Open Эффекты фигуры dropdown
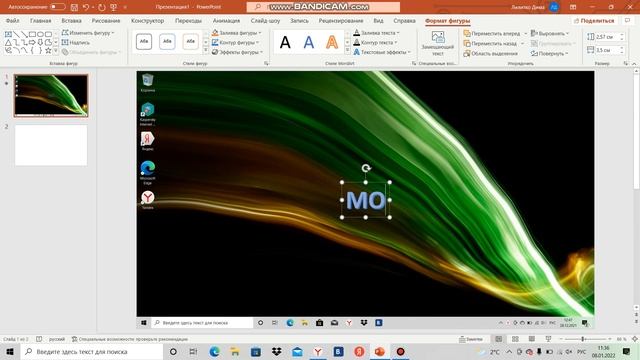Viewport: 640px width, 360px height. pyautogui.click(x=237, y=52)
